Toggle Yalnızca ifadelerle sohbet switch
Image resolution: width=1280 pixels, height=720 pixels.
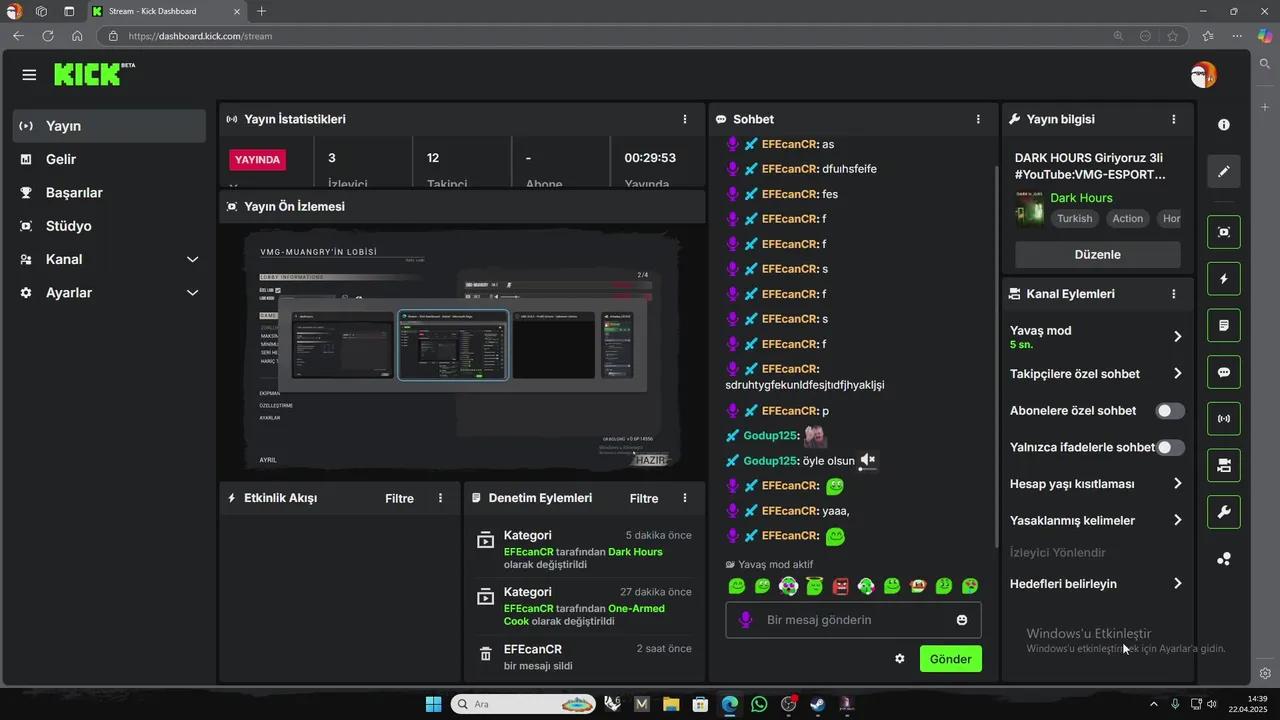1170,447
